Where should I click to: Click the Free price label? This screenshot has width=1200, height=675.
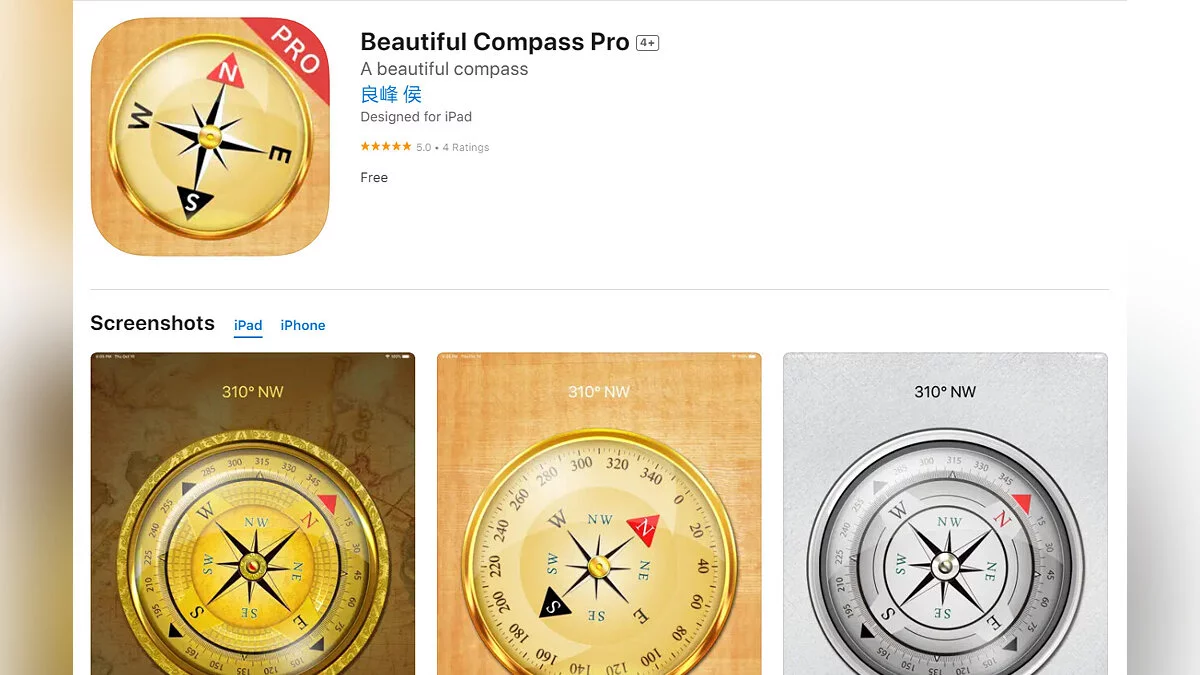tap(374, 177)
